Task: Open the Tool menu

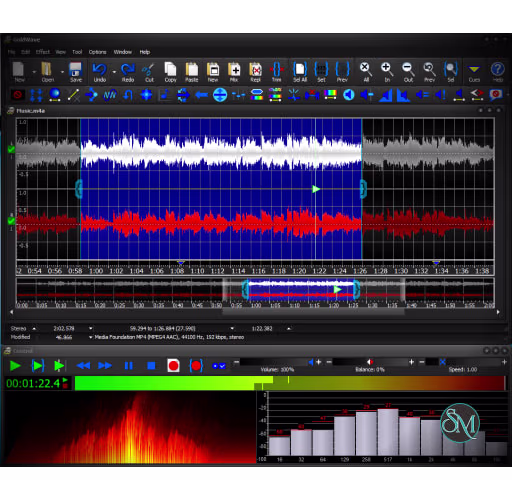Action: 77,52
